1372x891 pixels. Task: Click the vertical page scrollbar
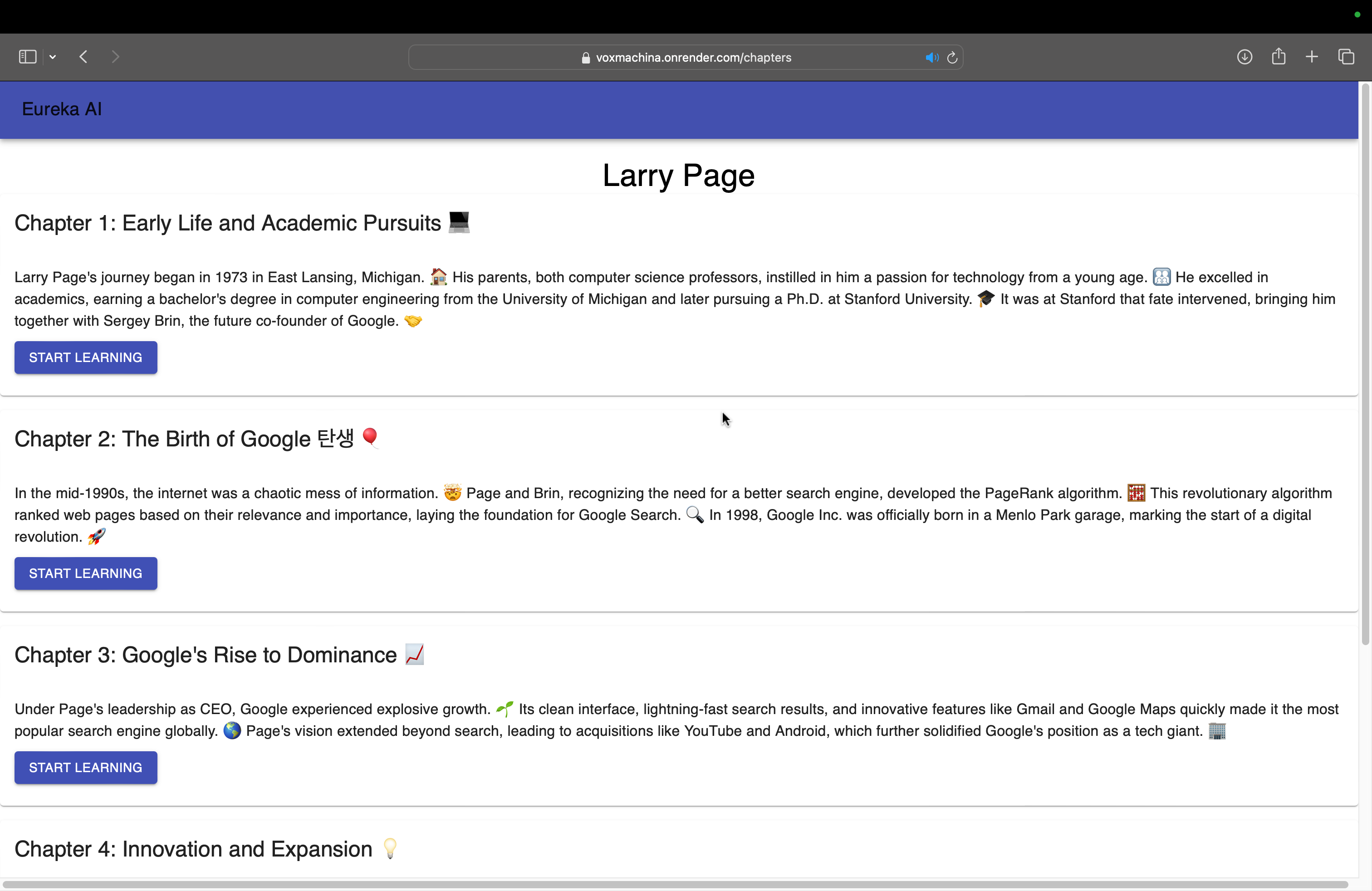tap(1364, 363)
